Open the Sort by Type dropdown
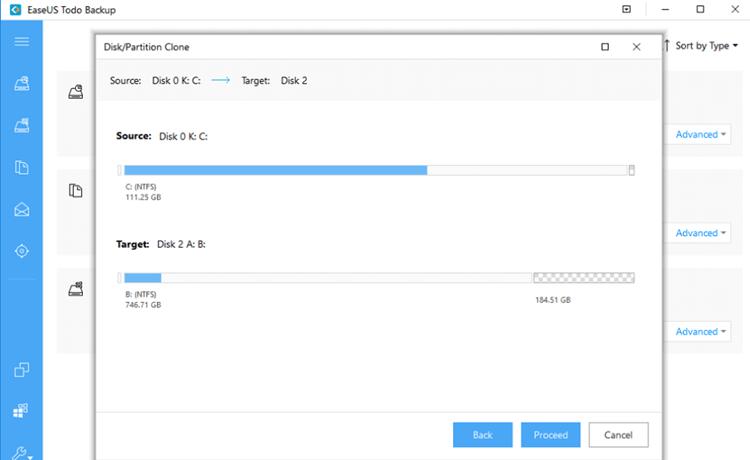The image size is (750, 460). (x=706, y=45)
